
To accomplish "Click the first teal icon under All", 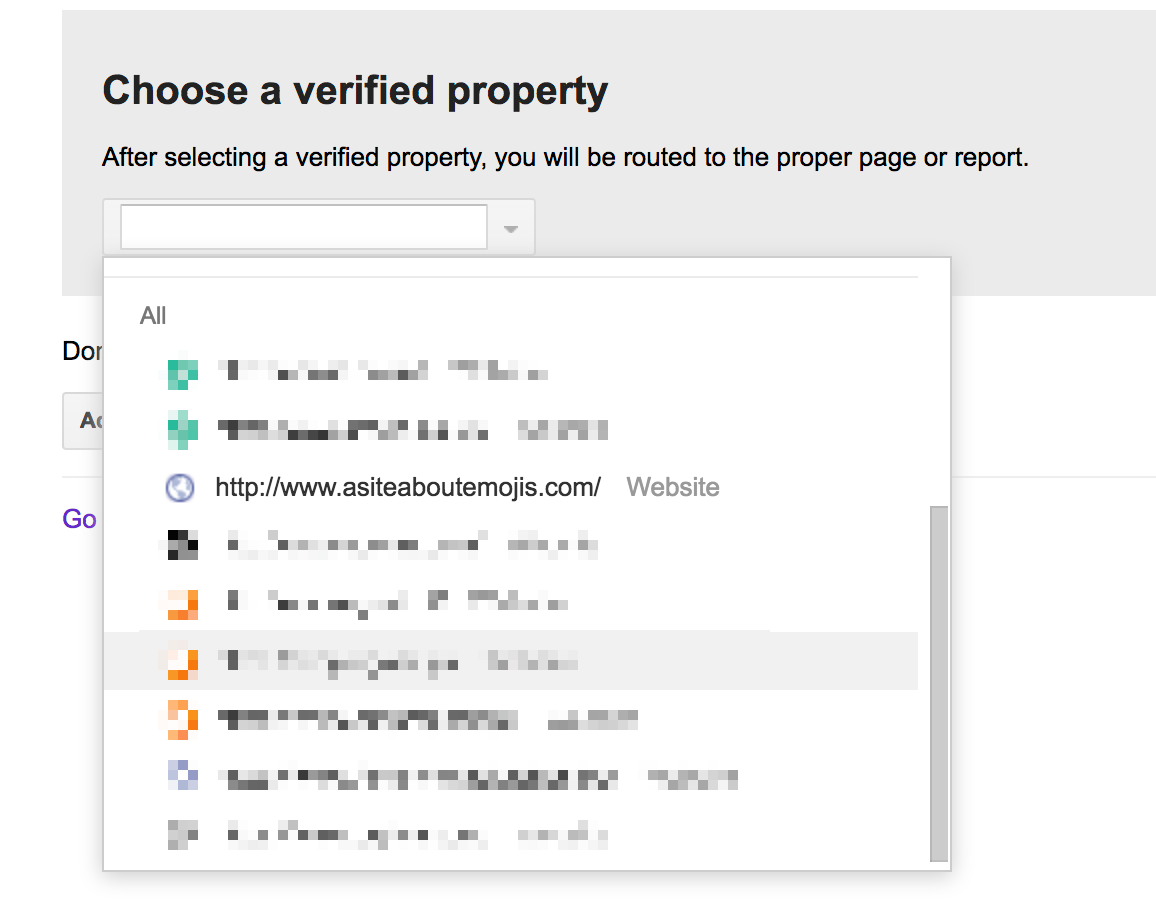I will (x=179, y=374).
